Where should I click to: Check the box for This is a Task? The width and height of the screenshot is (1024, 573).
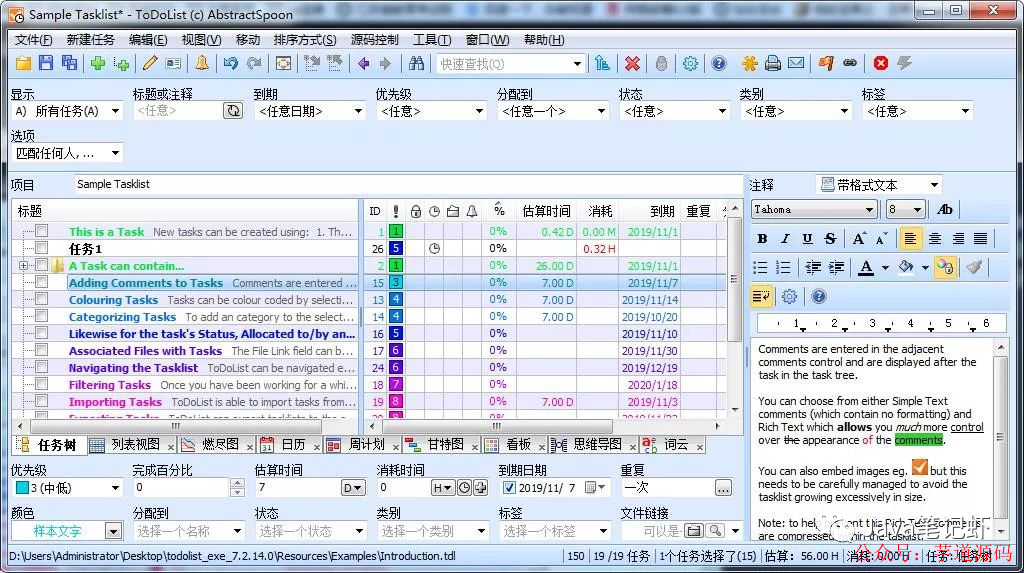click(42, 231)
